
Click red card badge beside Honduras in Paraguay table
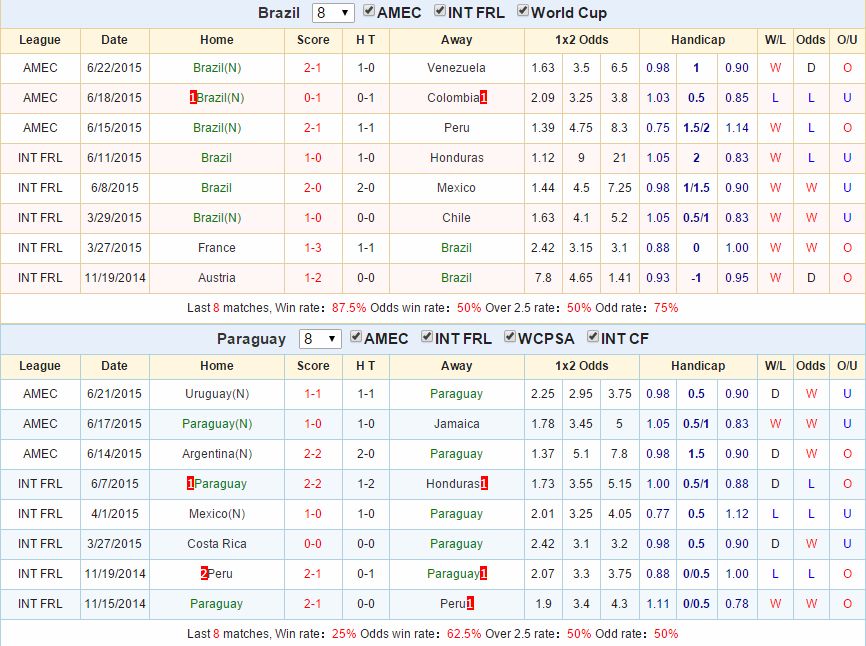tap(484, 484)
